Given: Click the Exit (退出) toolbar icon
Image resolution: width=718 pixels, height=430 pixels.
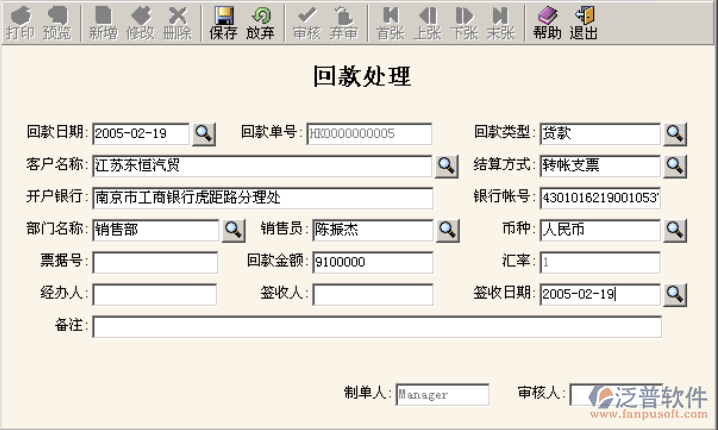Looking at the screenshot, I should pyautogui.click(x=584, y=23).
